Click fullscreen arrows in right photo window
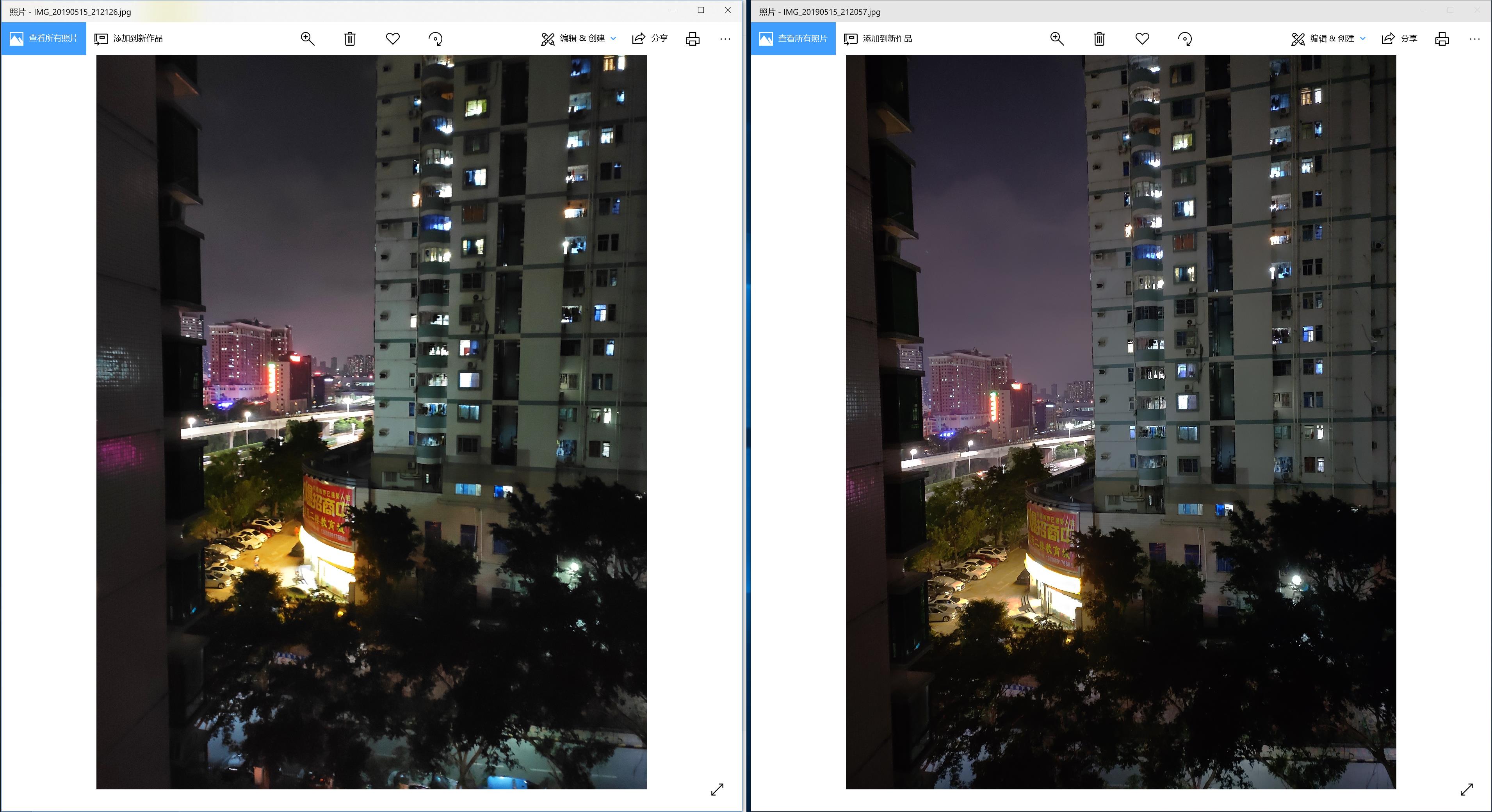1492x812 pixels. click(x=1467, y=789)
